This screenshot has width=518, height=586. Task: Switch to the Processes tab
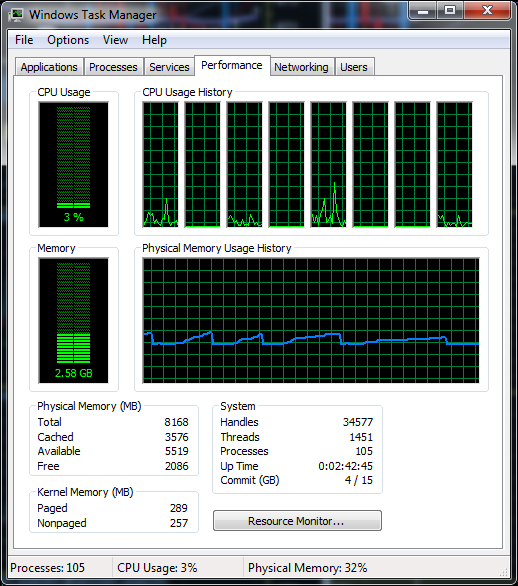pyautogui.click(x=113, y=67)
